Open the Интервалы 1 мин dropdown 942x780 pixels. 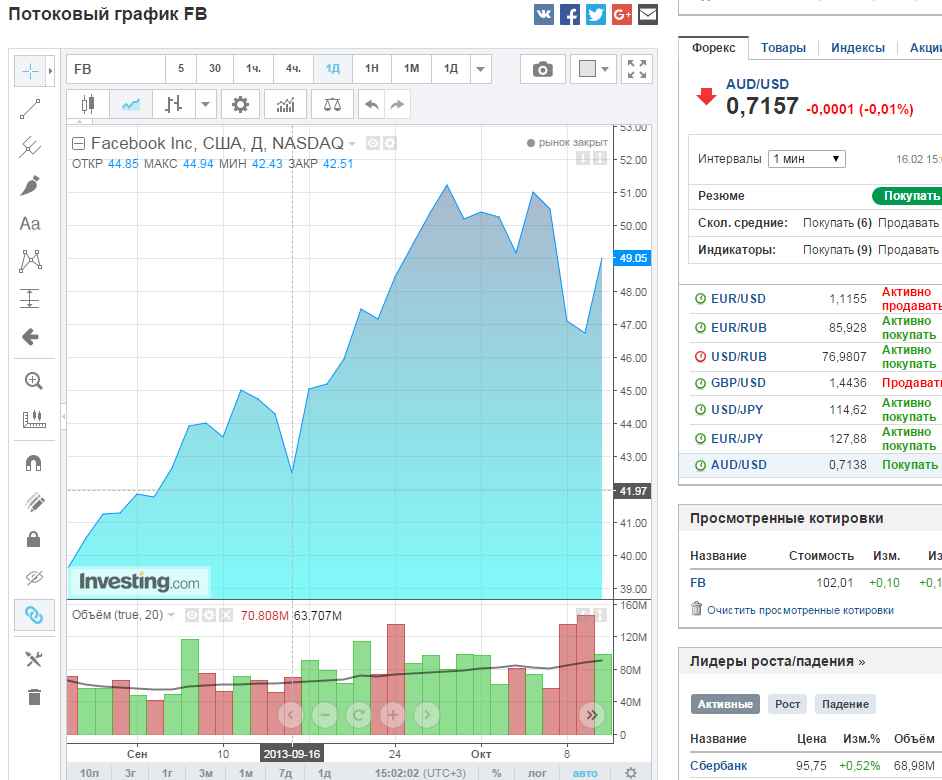click(x=806, y=159)
